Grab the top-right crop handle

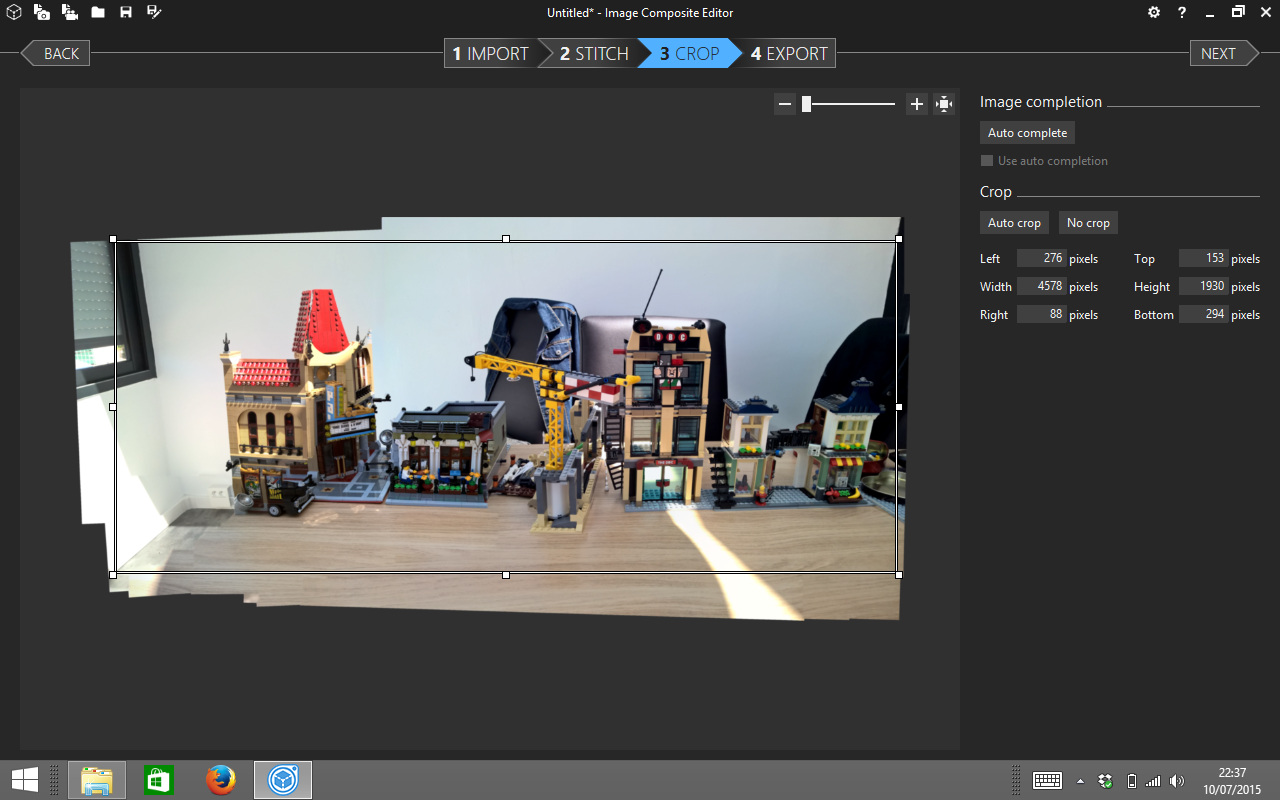click(x=899, y=239)
